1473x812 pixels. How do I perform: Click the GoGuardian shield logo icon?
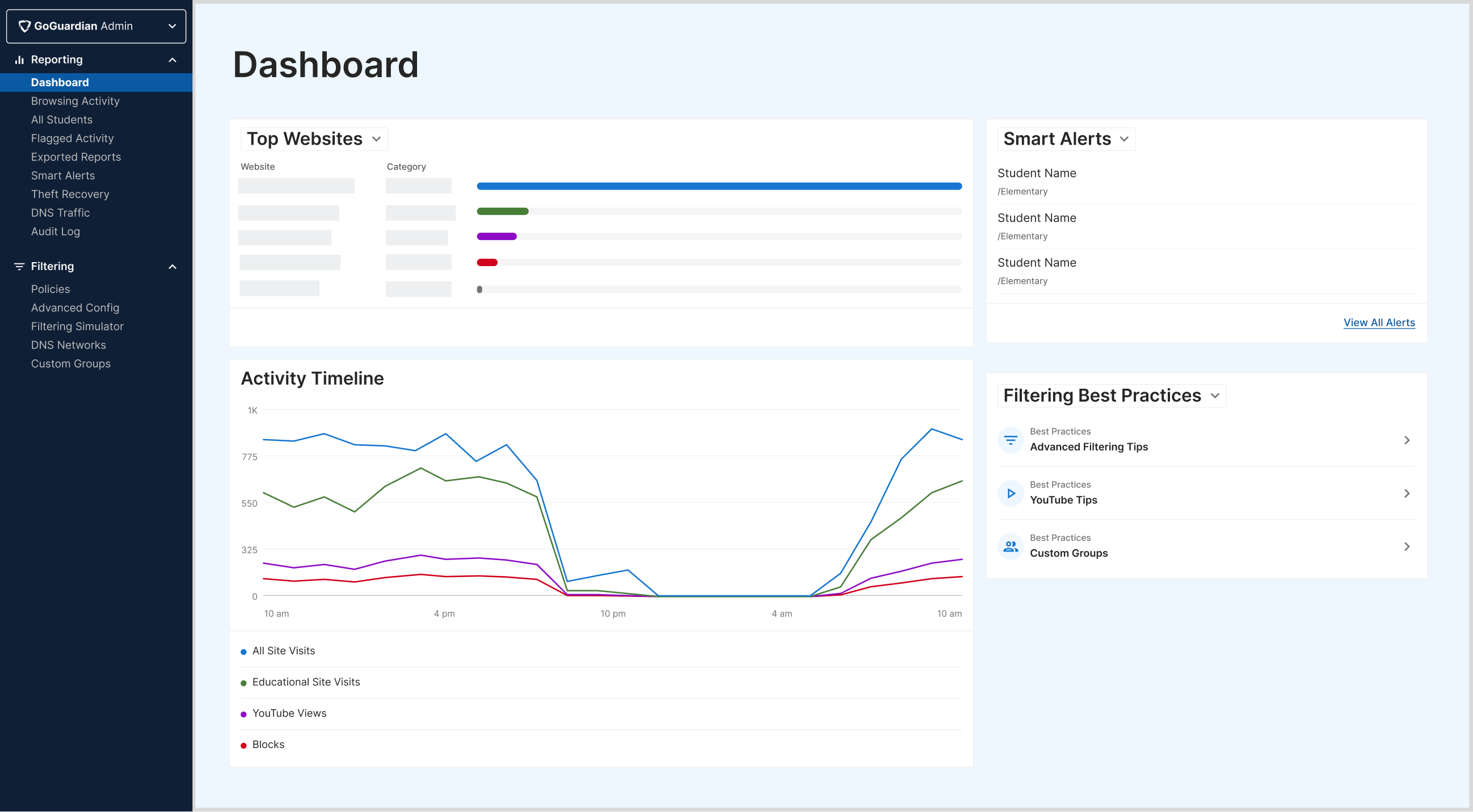pyautogui.click(x=24, y=26)
